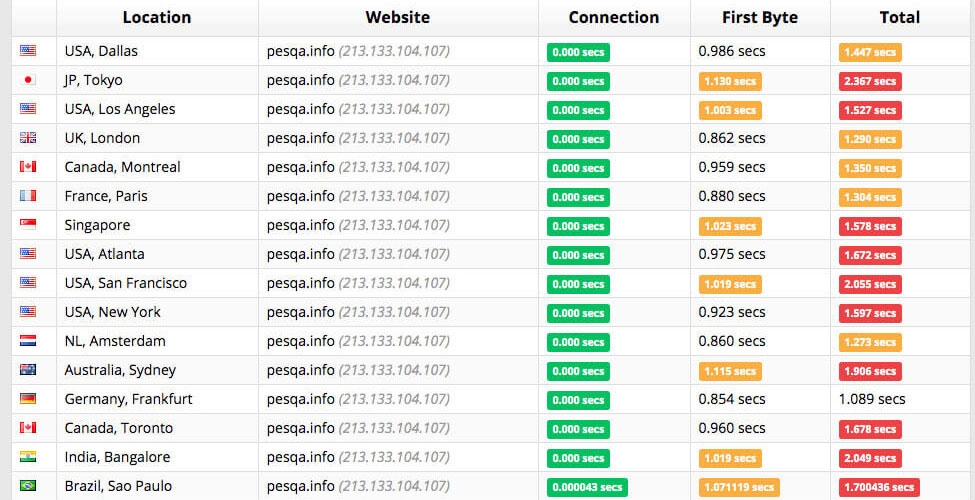Click the 1.089 secs total value for Frankfurt
Image resolution: width=975 pixels, height=500 pixels.
coord(872,399)
